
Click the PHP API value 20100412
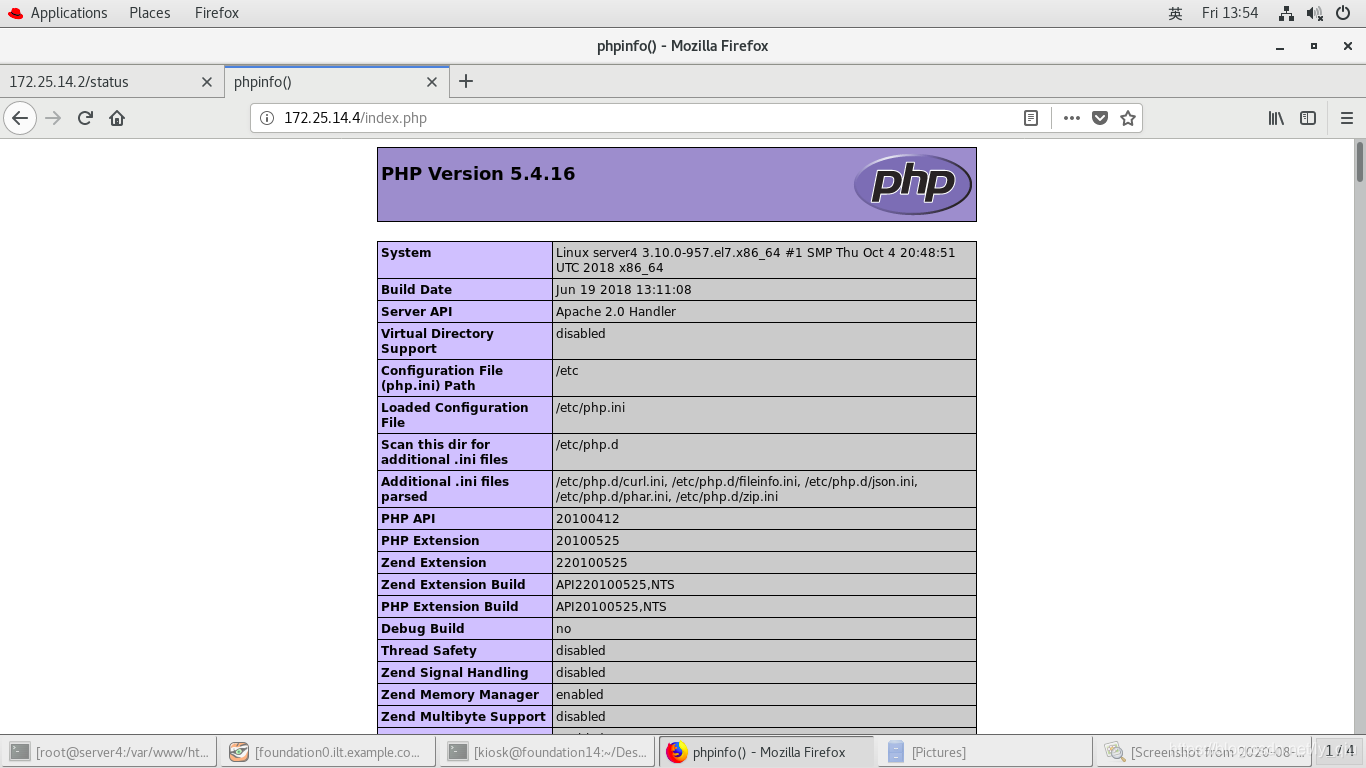point(588,519)
